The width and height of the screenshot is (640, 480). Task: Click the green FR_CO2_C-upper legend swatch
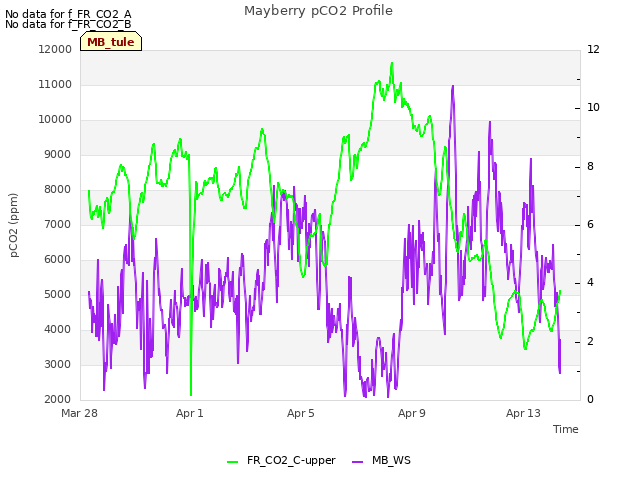233,462
